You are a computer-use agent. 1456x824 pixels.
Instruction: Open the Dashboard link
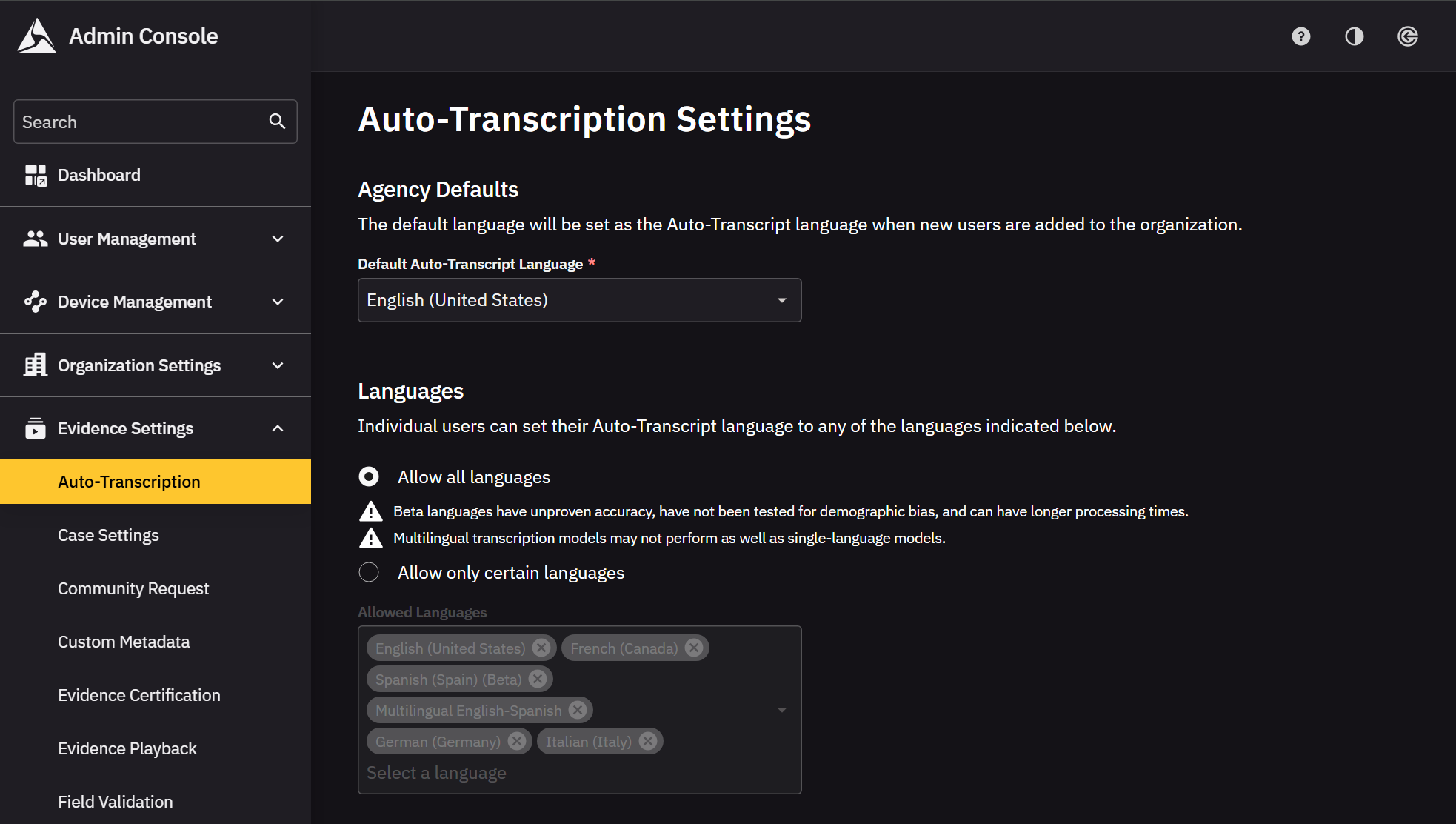pyautogui.click(x=98, y=175)
